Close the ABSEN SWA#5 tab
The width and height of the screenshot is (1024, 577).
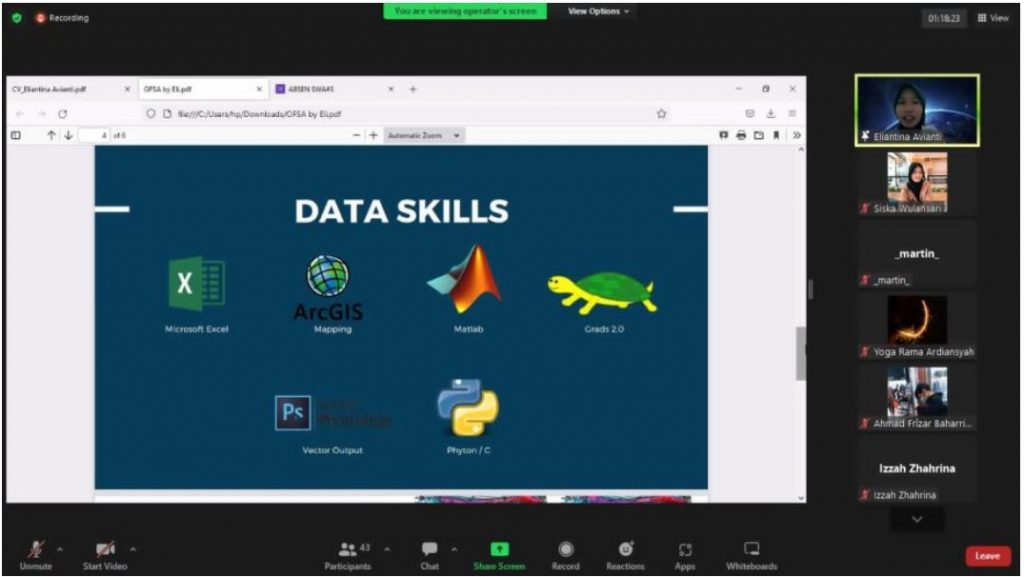tap(391, 89)
